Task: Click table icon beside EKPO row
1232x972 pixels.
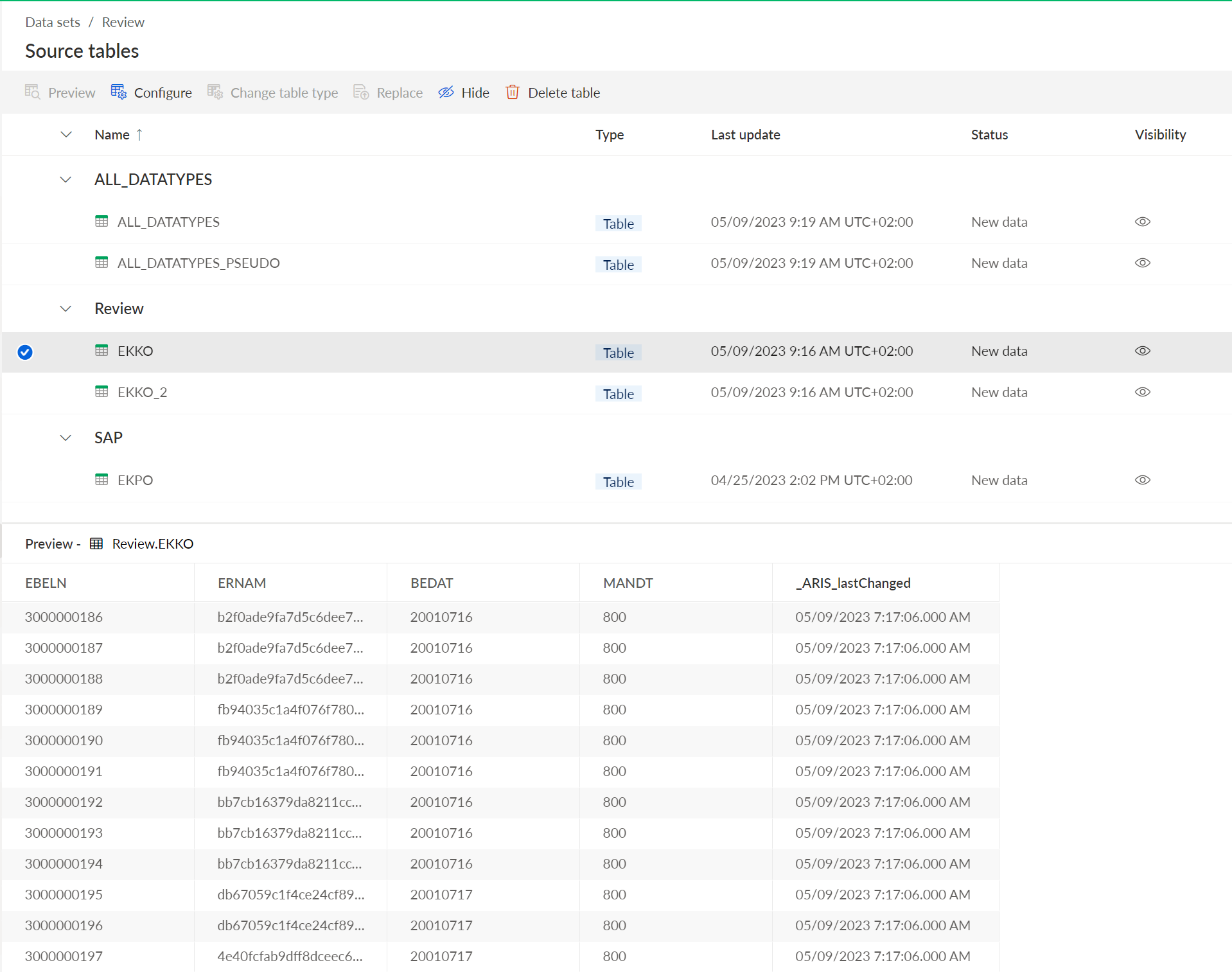Action: coord(101,480)
